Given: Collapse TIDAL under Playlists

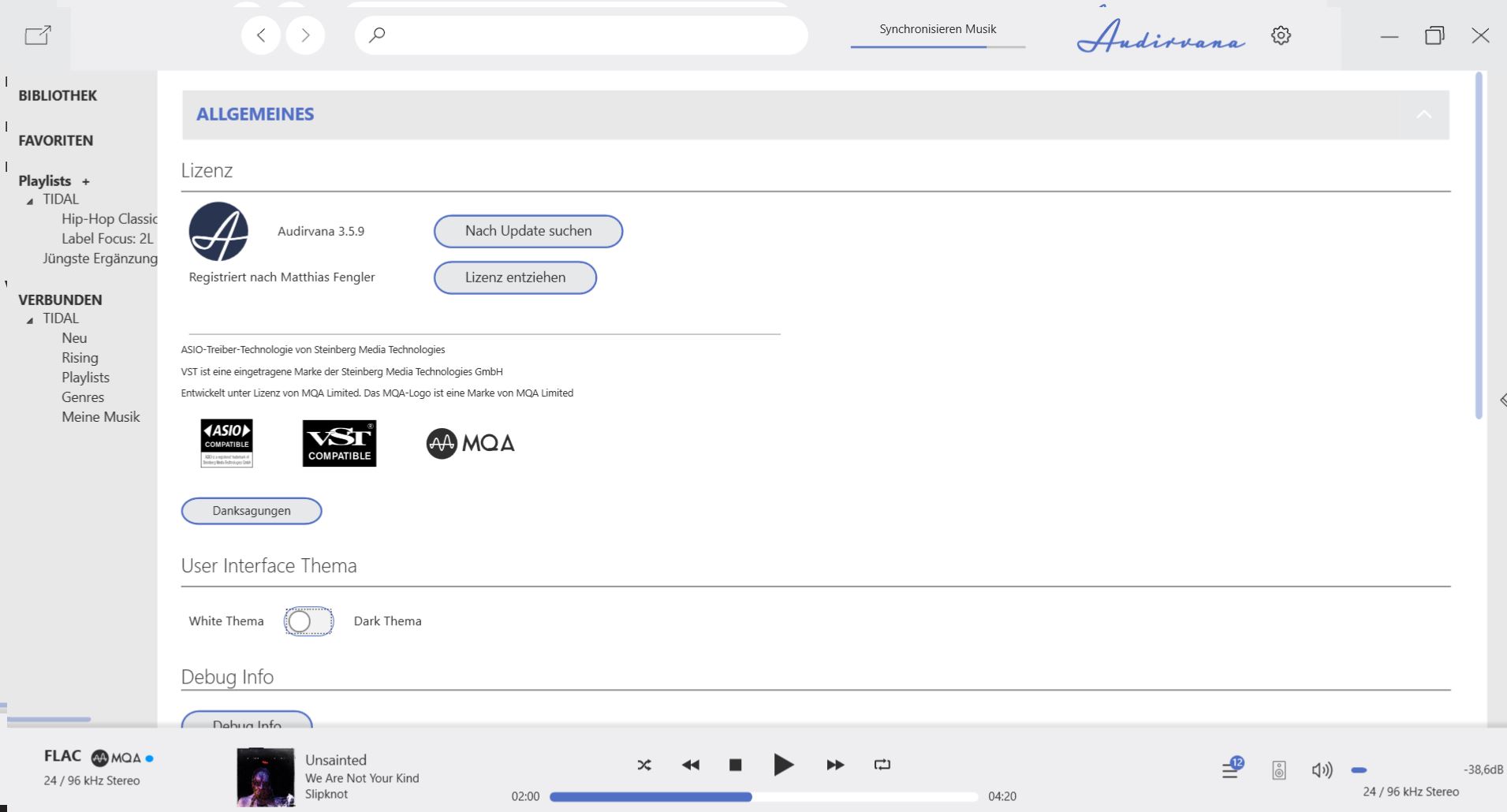Looking at the screenshot, I should (30, 201).
